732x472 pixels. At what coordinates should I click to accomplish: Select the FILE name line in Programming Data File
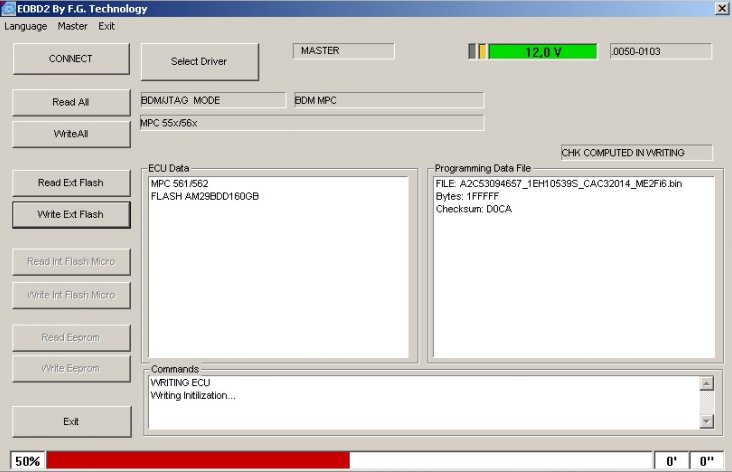pyautogui.click(x=559, y=183)
